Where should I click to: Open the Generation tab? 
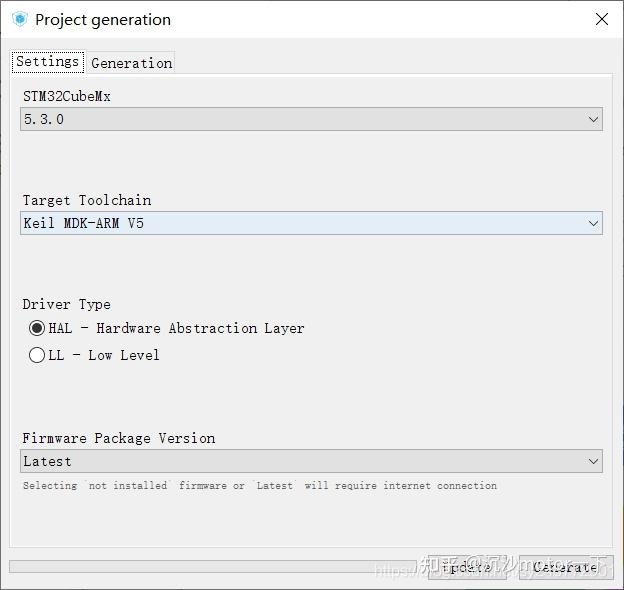(131, 63)
